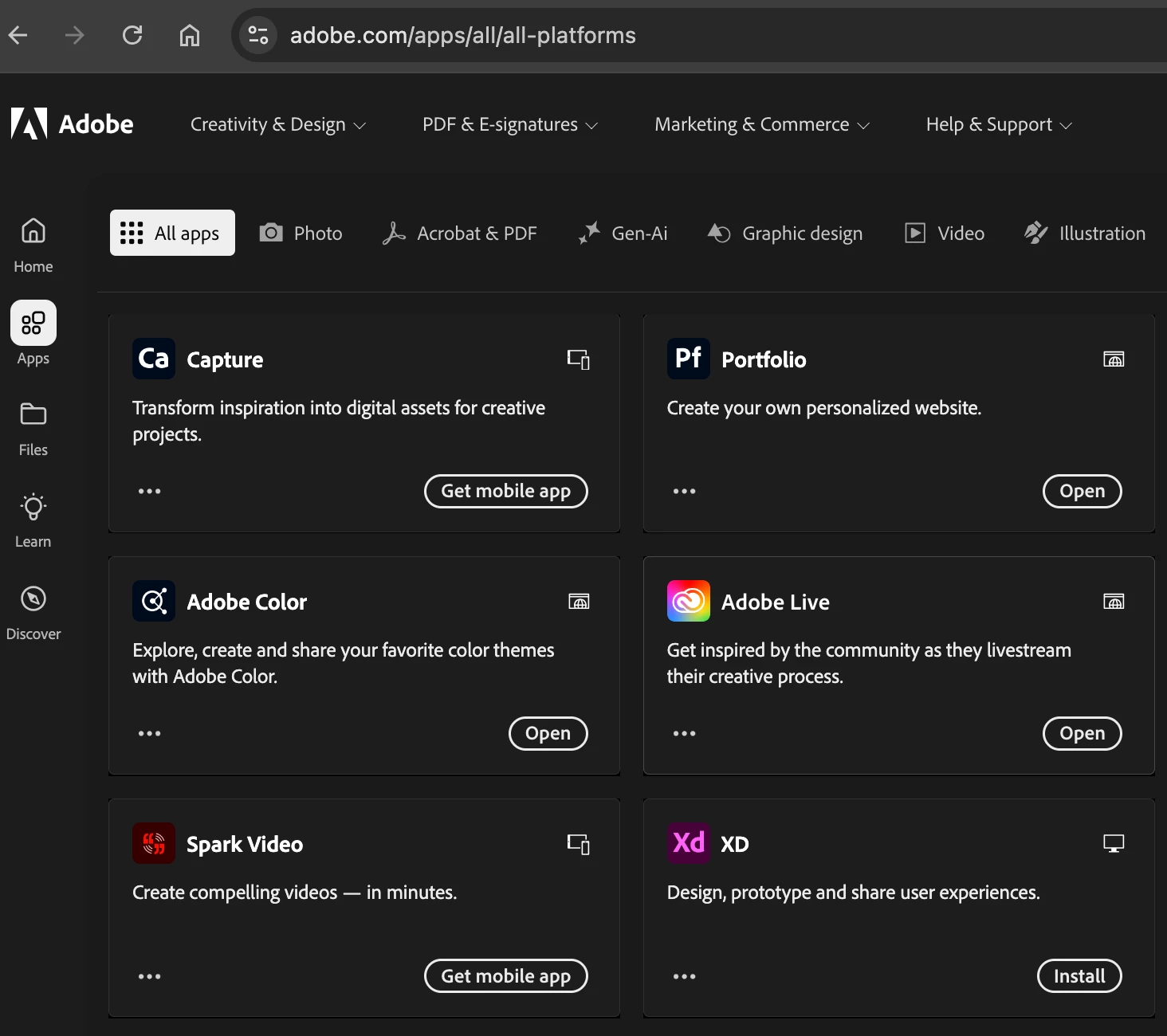1167x1036 pixels.
Task: Click the Capture app icon
Action: [153, 359]
